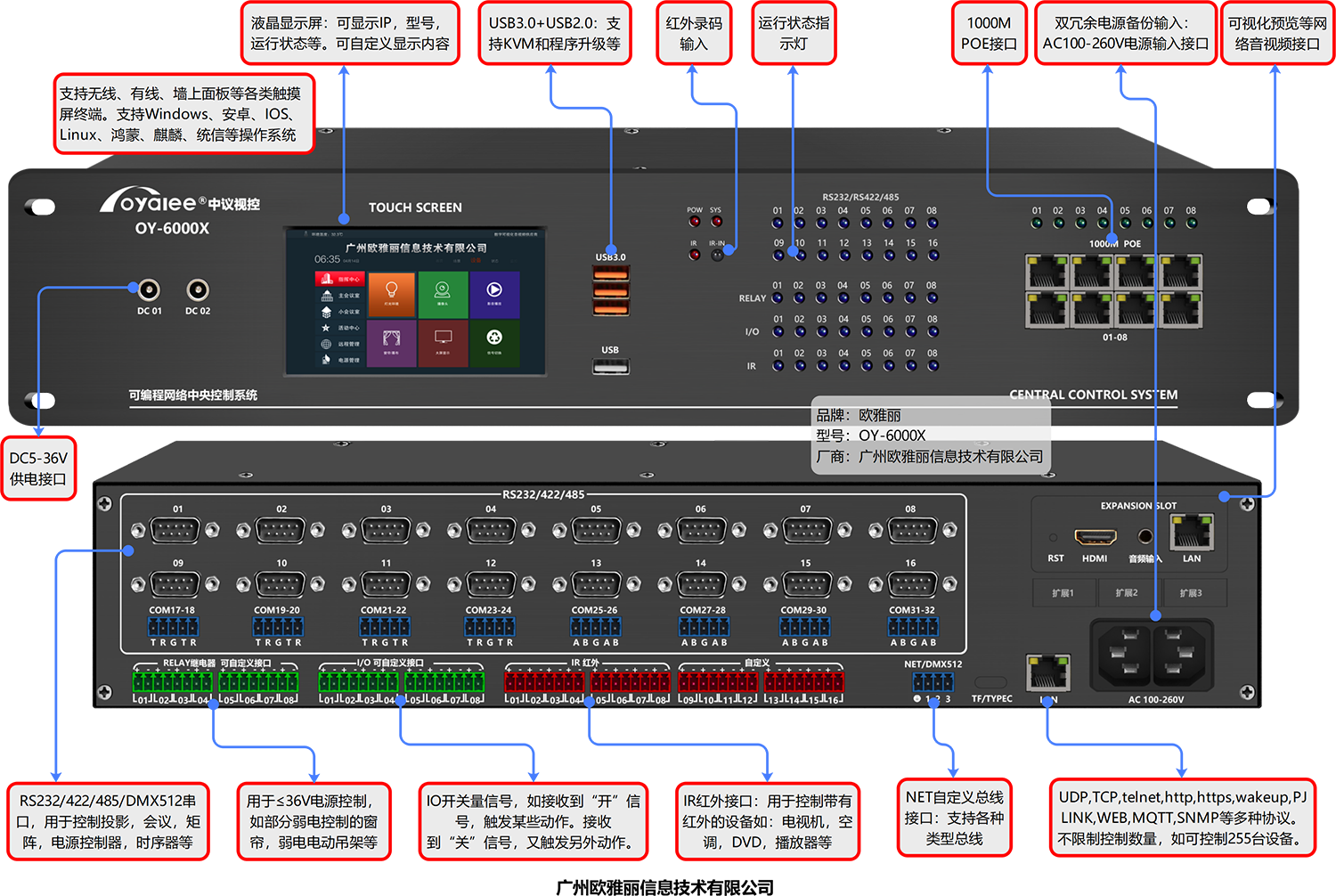The width and height of the screenshot is (1336, 896).
Task: Click RS232/RS422/485 indicator LED 16
Action: 933,255
